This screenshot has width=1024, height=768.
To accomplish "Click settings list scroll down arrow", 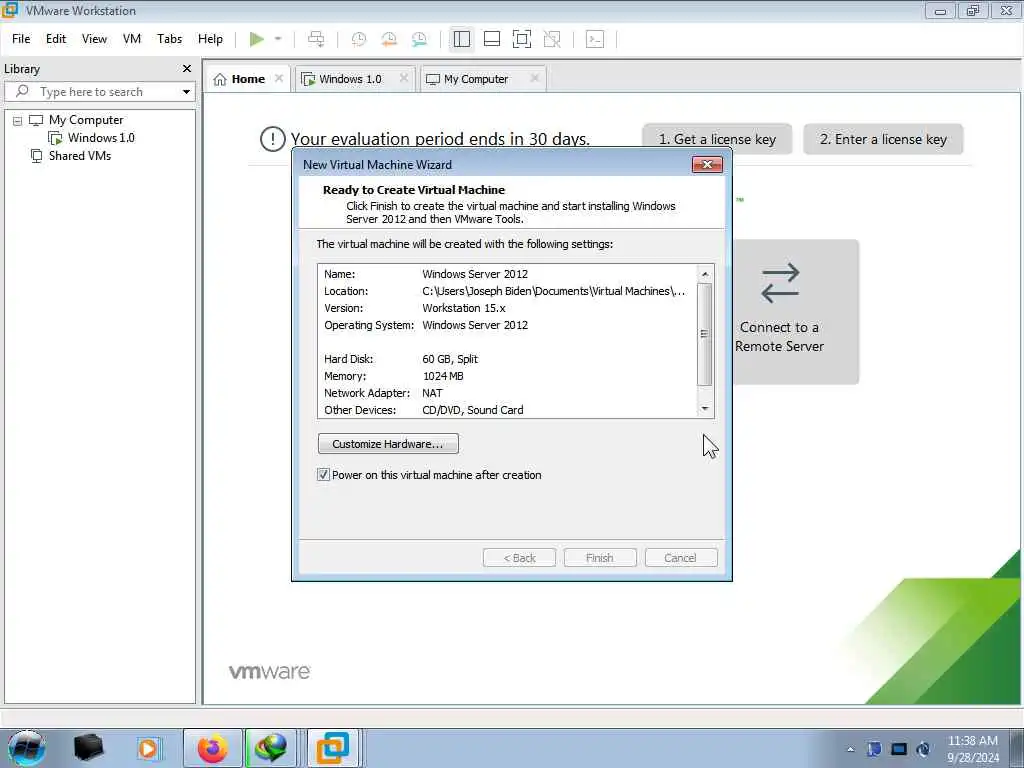I will click(x=705, y=408).
